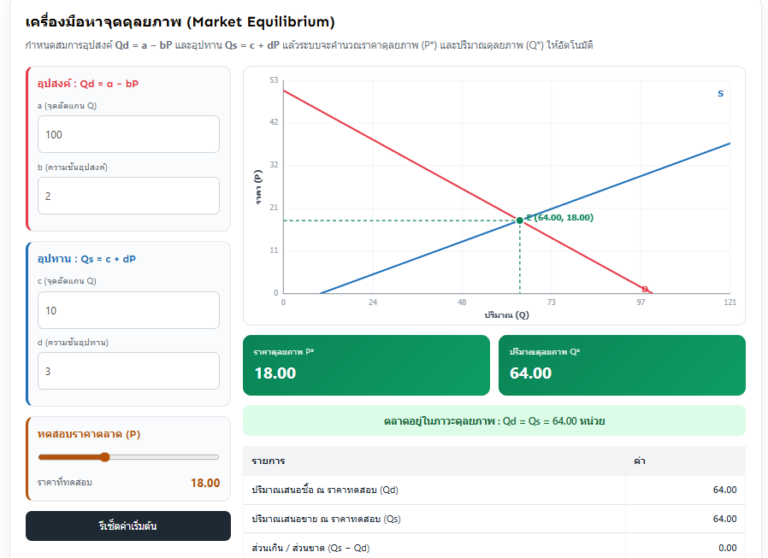Click the equilibrium price P* card showing 18.00
768x558 pixels.
pos(366,365)
